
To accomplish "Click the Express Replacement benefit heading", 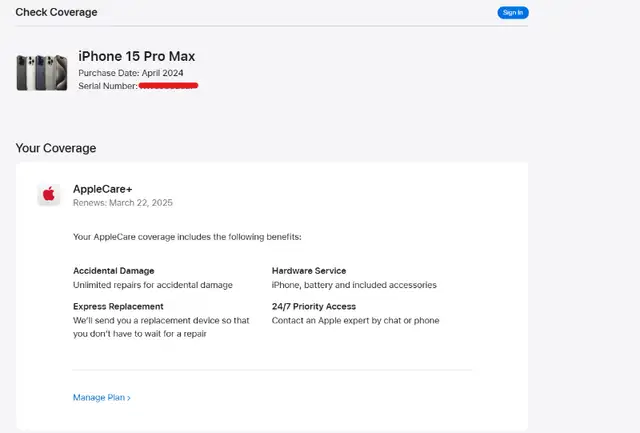I will [118, 306].
